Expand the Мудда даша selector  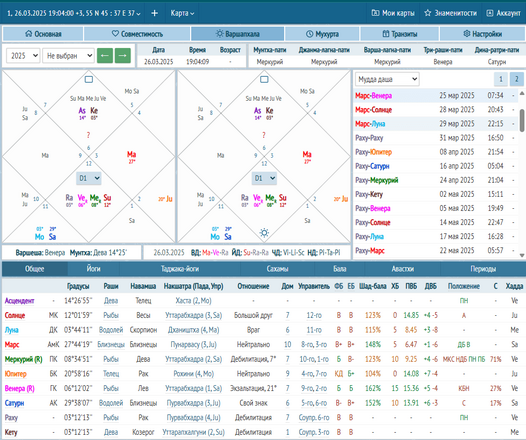[387, 79]
